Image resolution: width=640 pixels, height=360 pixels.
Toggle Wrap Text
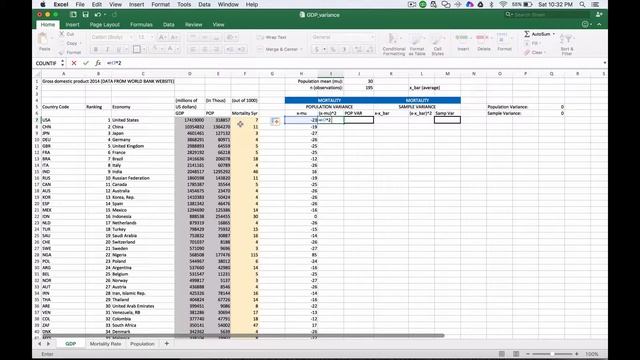click(x=272, y=37)
